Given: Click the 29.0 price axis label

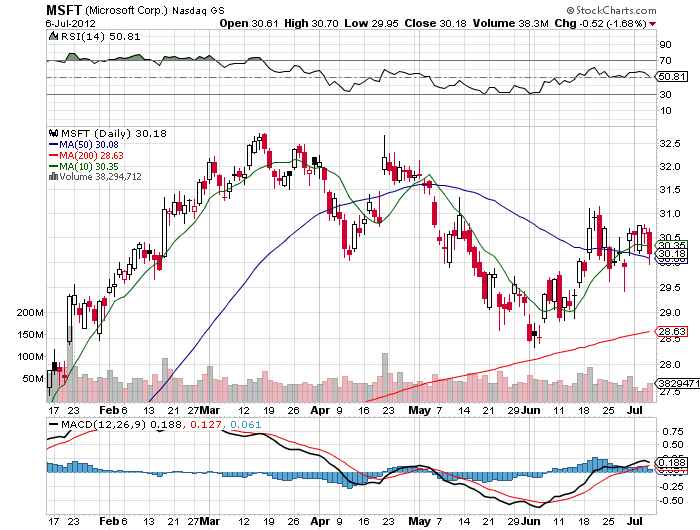Looking at the screenshot, I should 670,312.
